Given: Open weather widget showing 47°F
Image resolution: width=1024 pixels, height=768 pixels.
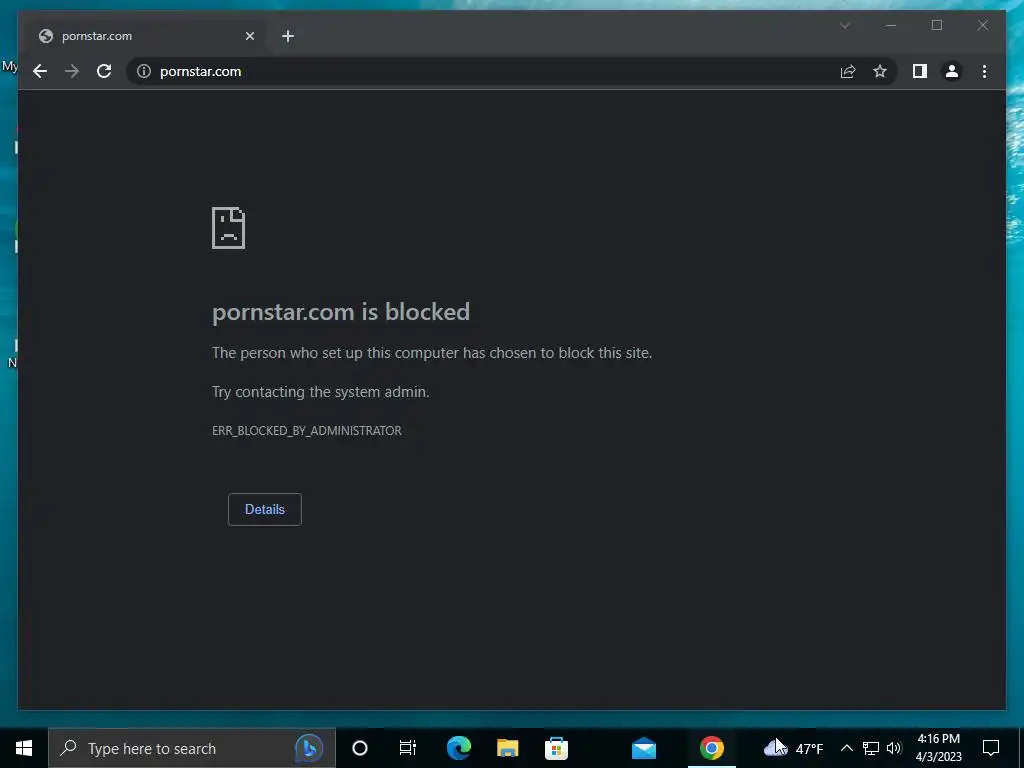Looking at the screenshot, I should pos(793,748).
